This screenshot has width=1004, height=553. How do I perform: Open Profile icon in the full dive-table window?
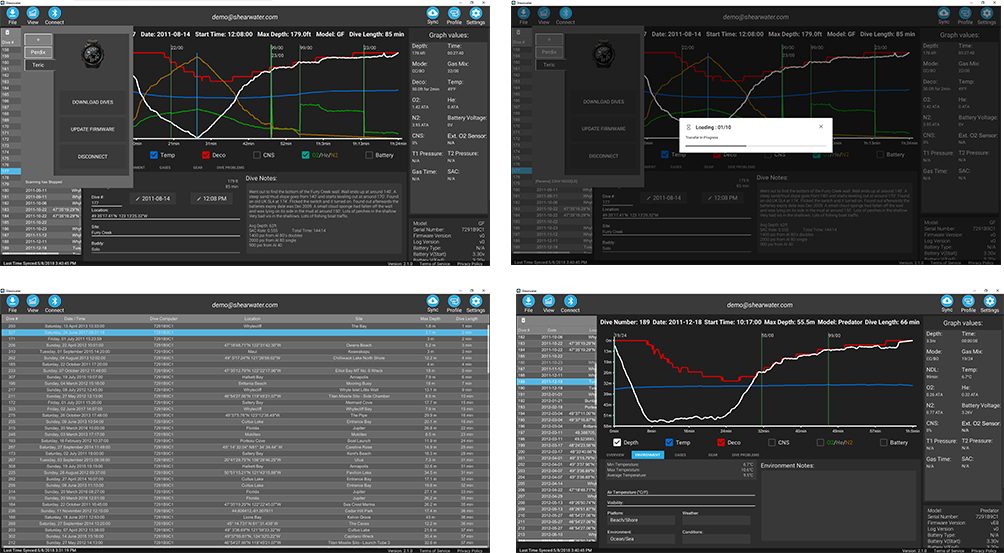(x=454, y=301)
